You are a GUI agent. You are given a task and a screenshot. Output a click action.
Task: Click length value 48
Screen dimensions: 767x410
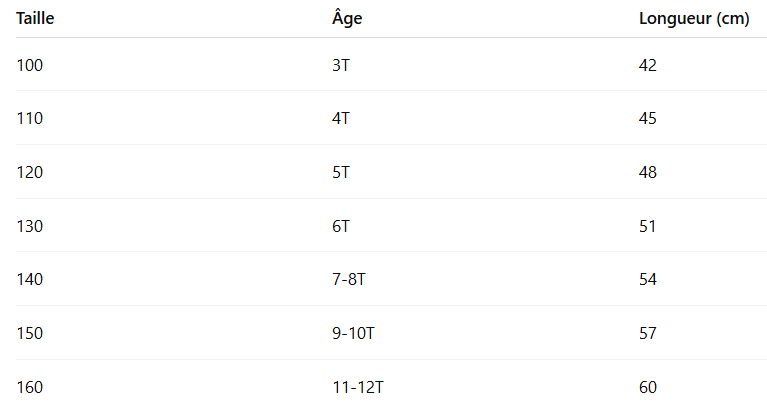point(648,172)
